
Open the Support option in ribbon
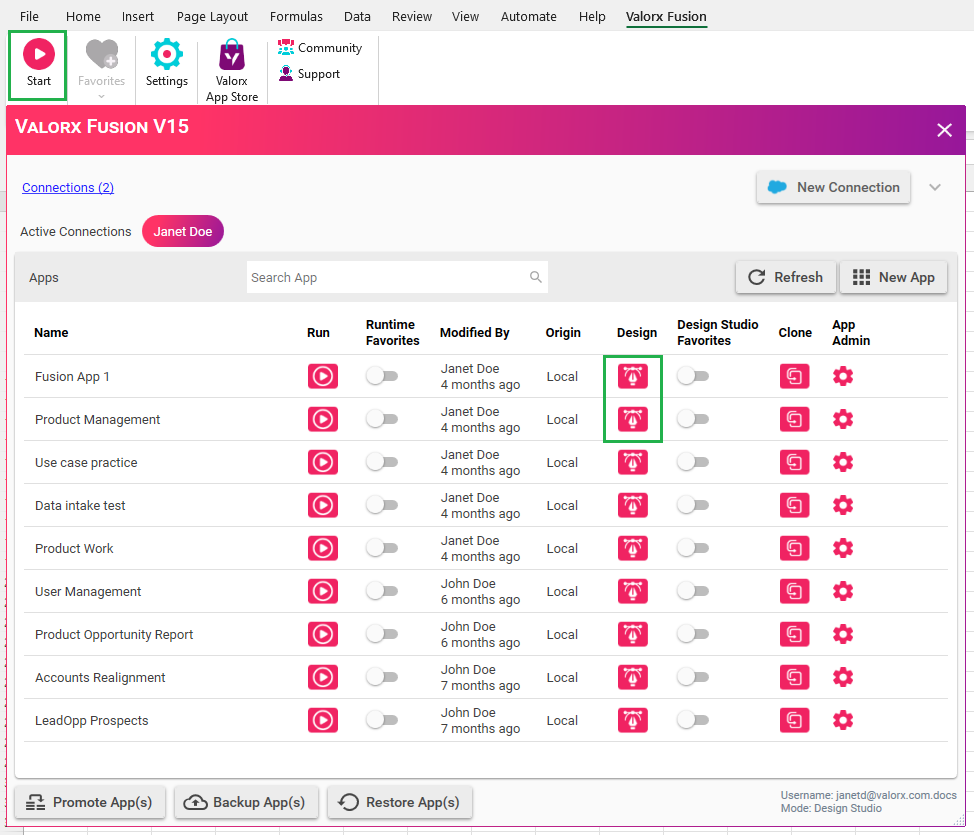pyautogui.click(x=309, y=74)
